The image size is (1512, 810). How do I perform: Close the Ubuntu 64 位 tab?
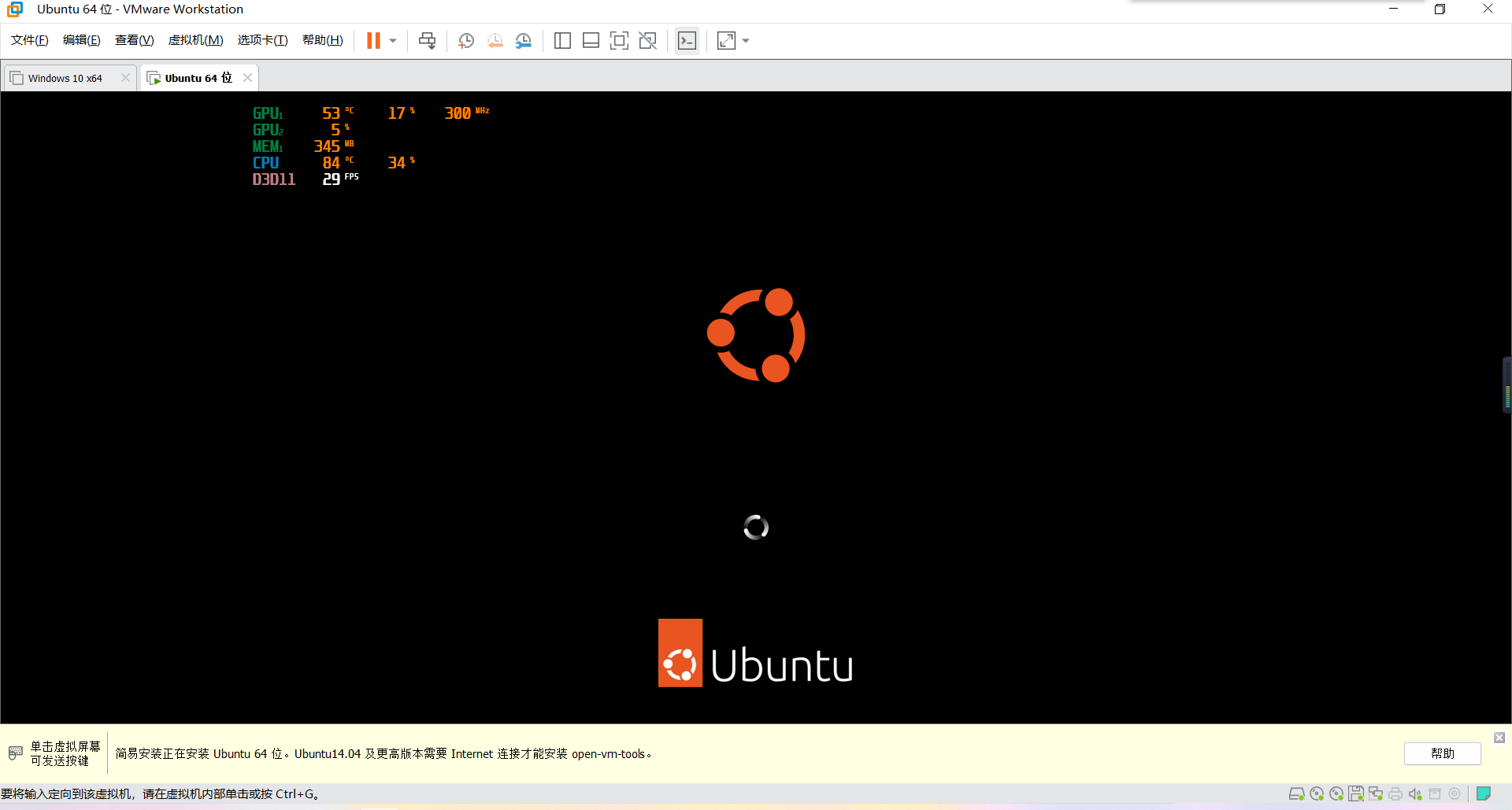point(247,77)
